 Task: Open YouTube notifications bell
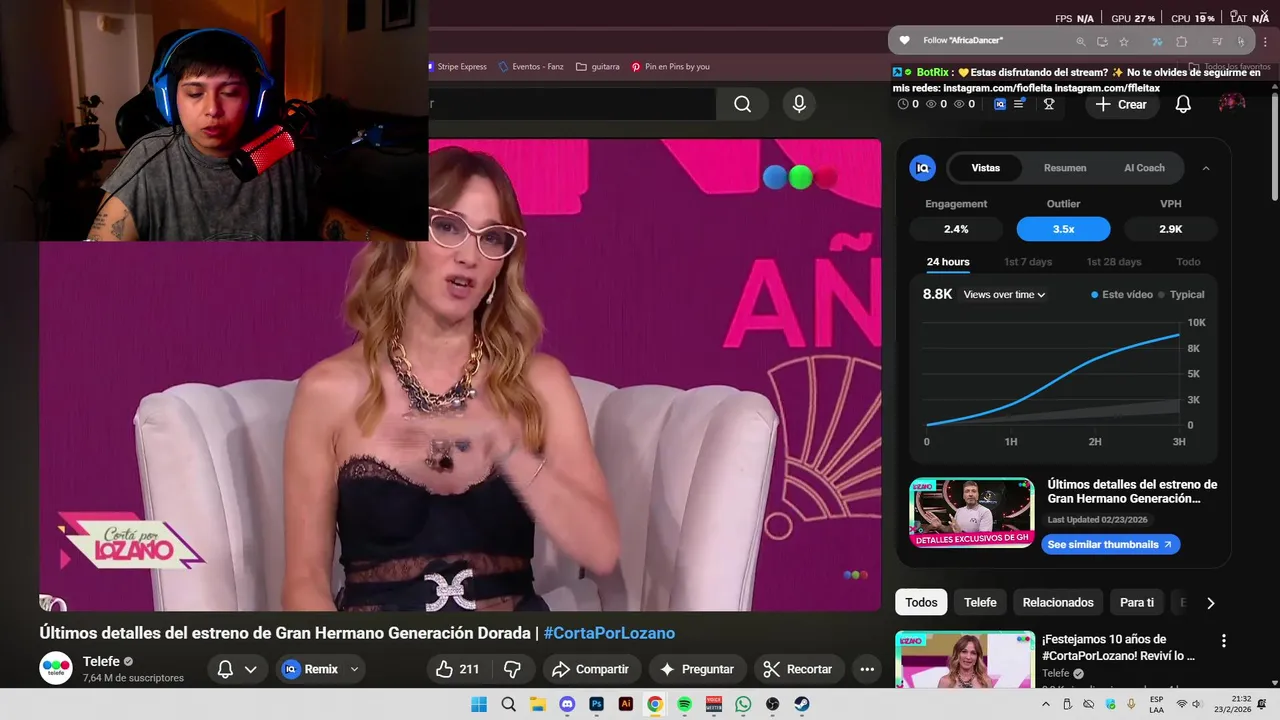(x=1183, y=104)
